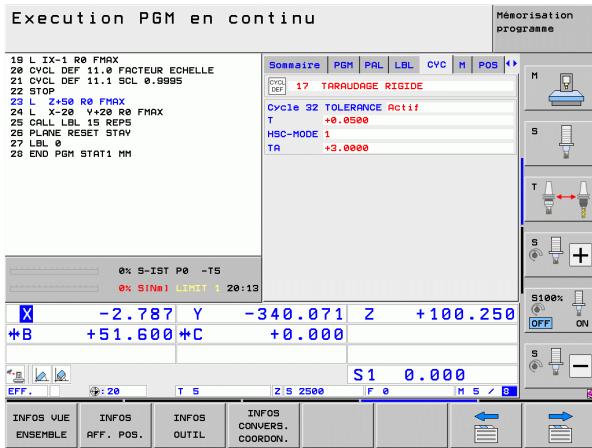Click the F 0 feed rate field

tap(410, 391)
